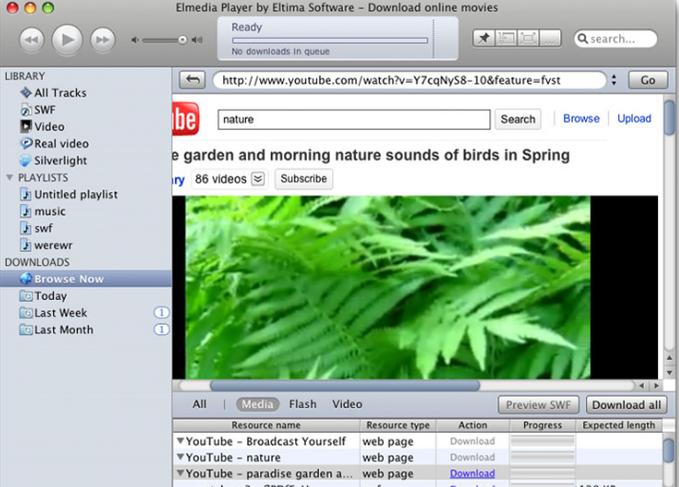Switch resource filter to All
The image size is (679, 487).
199,404
